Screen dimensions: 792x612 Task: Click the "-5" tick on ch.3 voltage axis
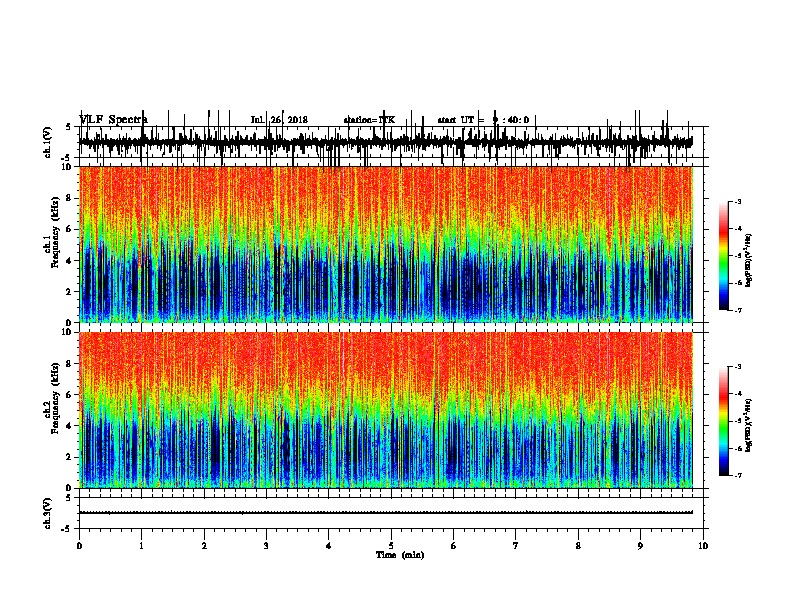coord(68,529)
